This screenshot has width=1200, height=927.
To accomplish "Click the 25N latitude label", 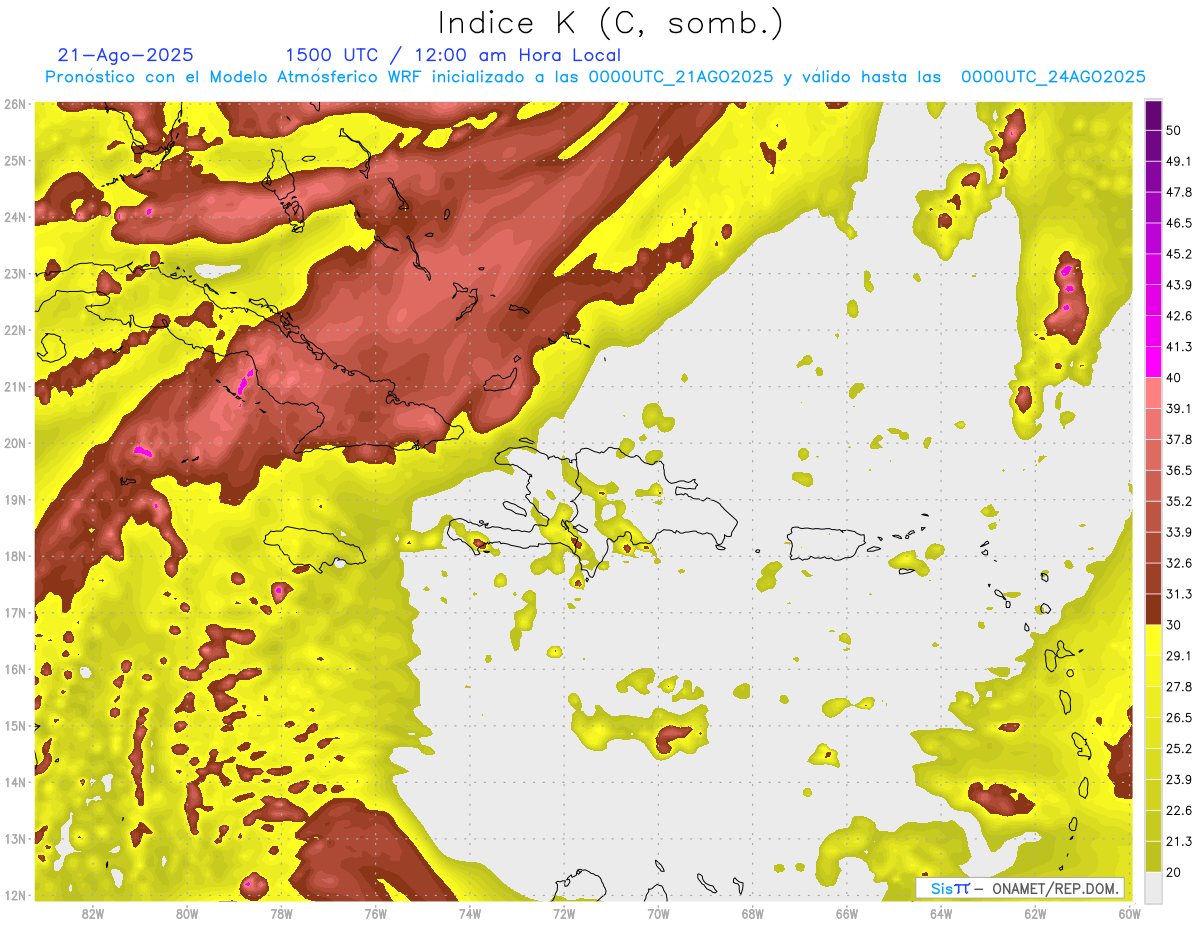I will pyautogui.click(x=15, y=160).
